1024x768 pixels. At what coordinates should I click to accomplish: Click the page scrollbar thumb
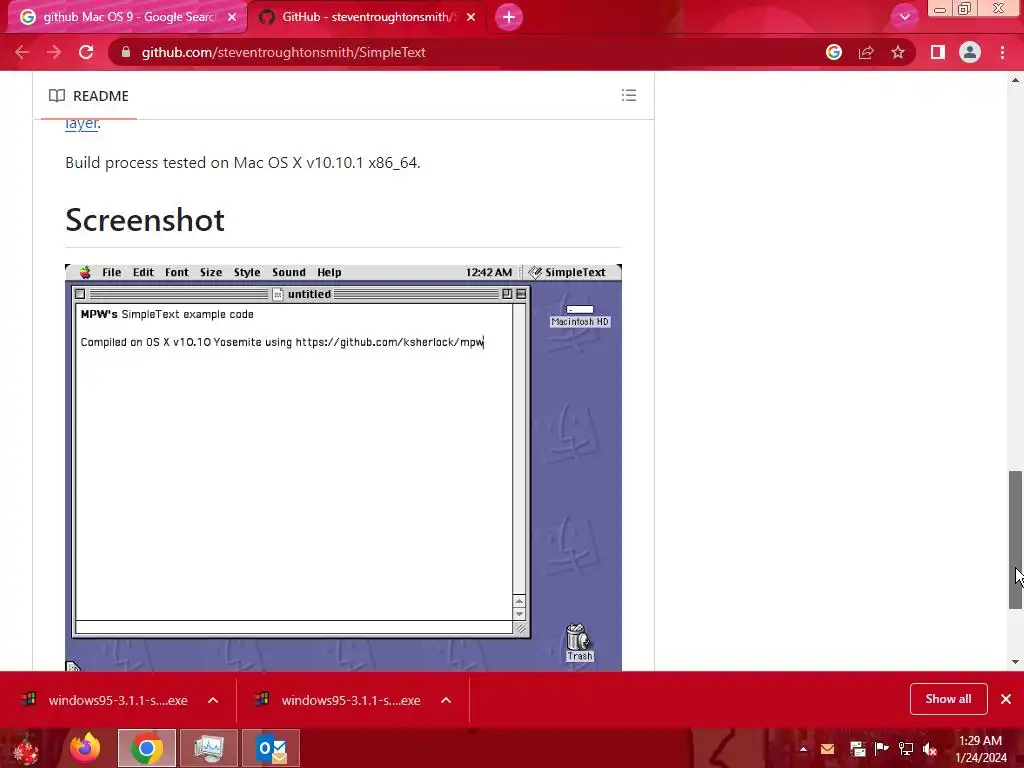[1015, 539]
